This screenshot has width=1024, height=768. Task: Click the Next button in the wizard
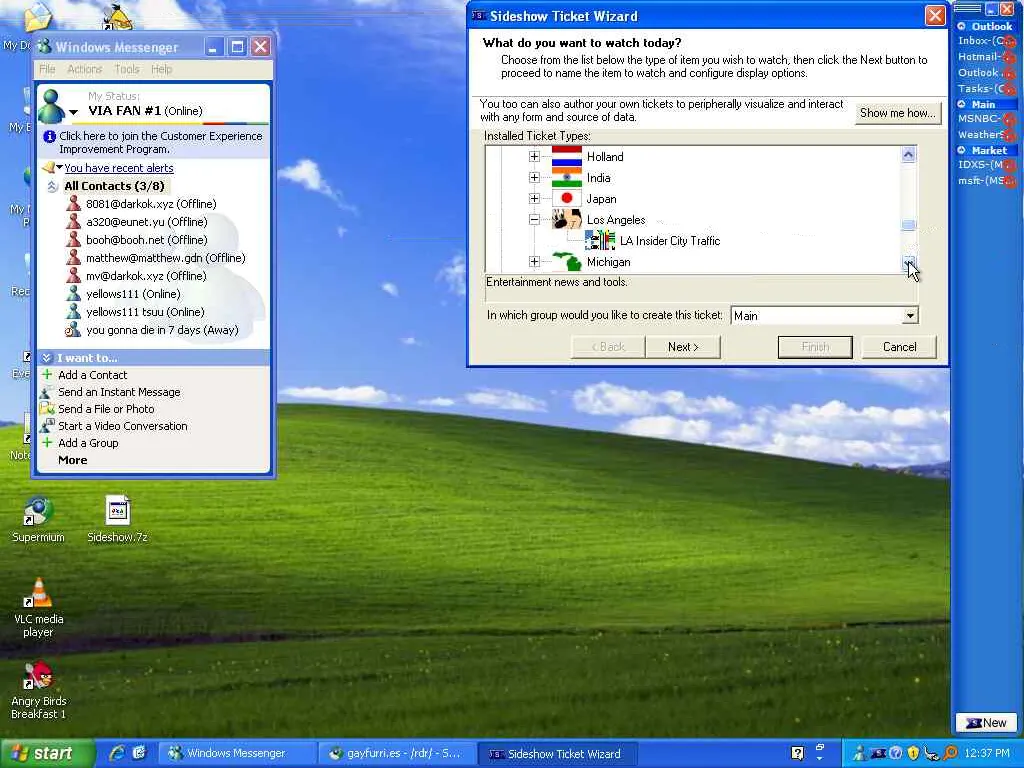[x=683, y=347]
